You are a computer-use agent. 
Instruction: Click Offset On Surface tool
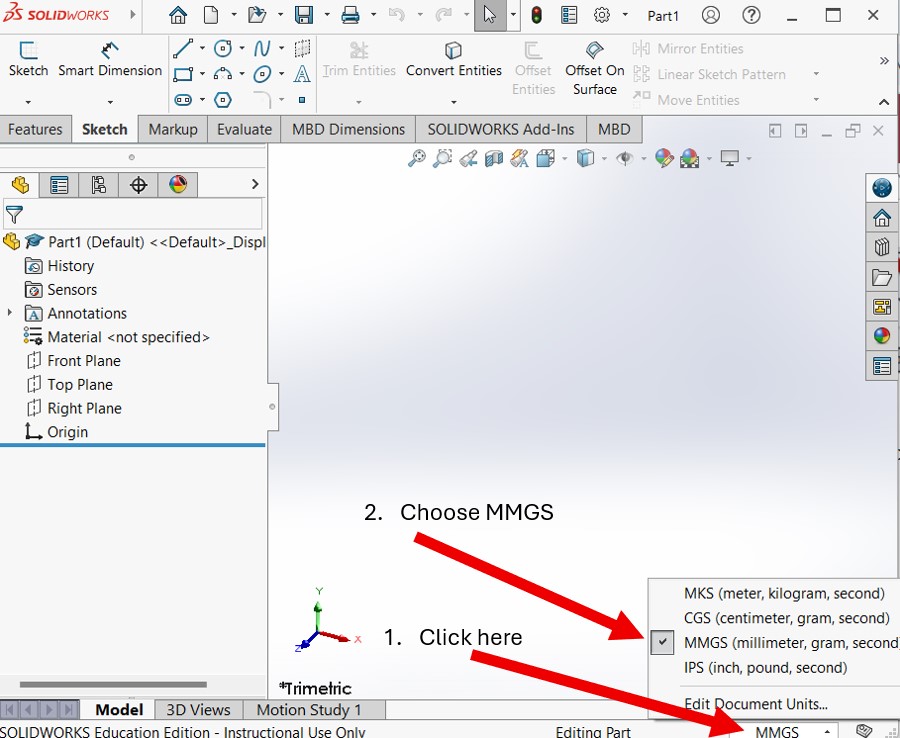595,68
